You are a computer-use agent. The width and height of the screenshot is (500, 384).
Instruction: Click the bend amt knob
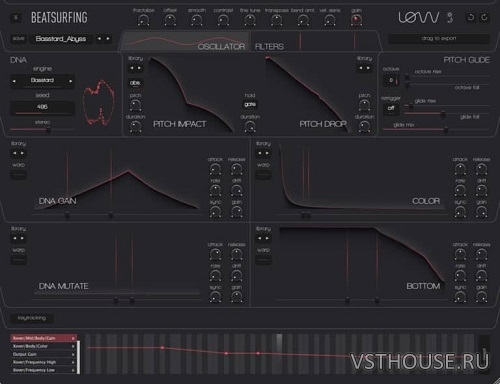[303, 21]
